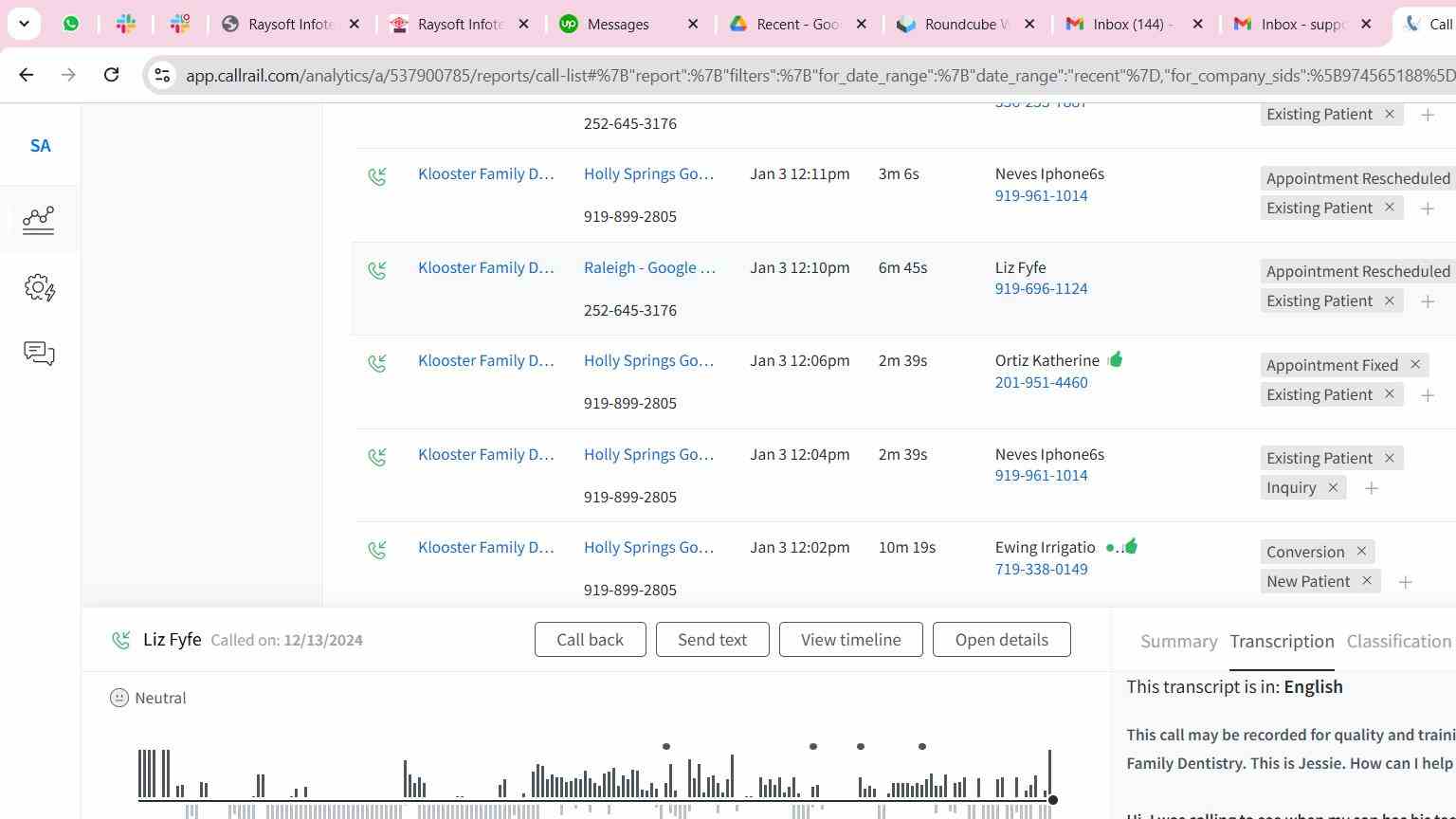The image size is (1456, 819).
Task: Add a tag to the Ortiz Katherine call
Action: (x=1427, y=395)
